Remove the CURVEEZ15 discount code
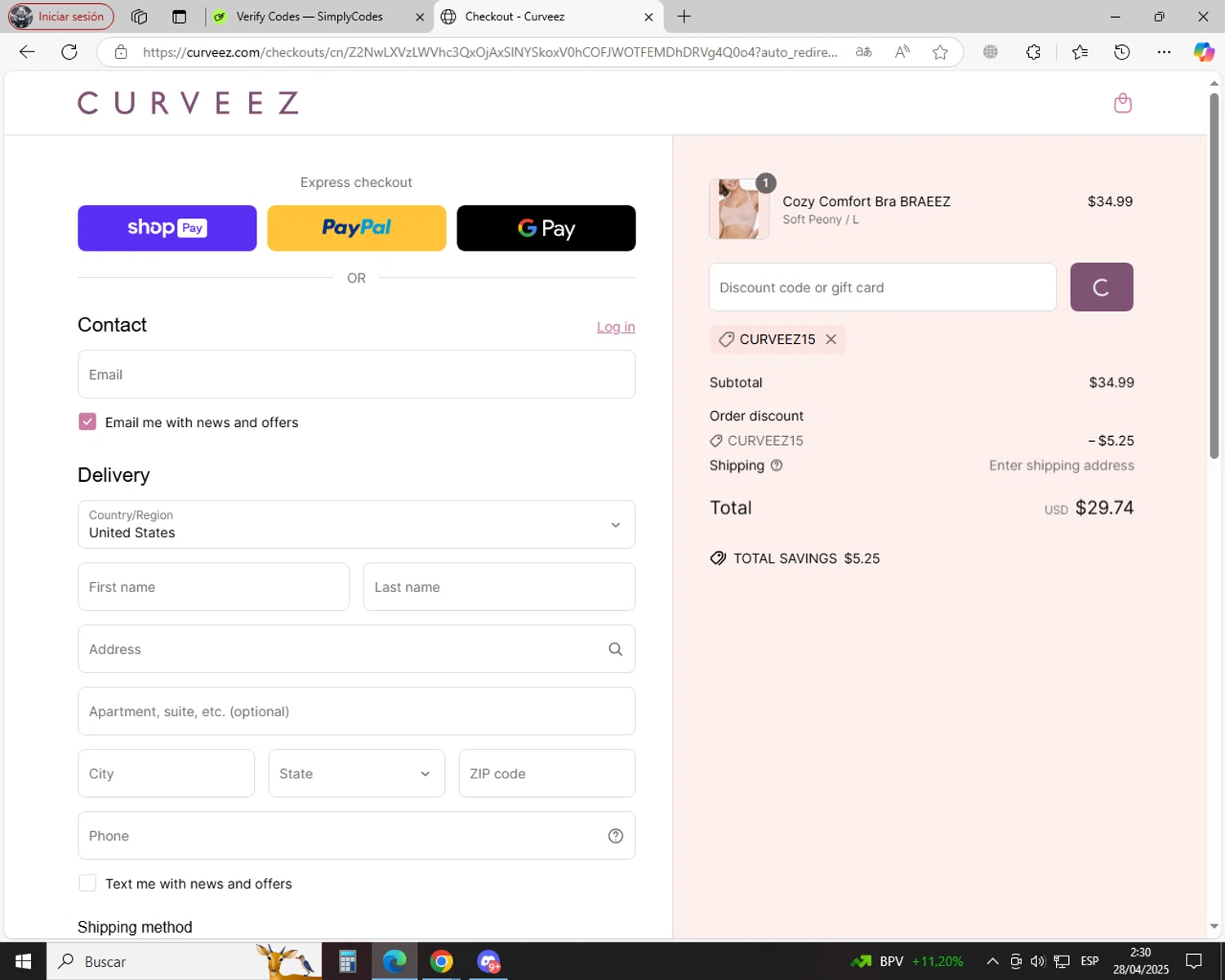Image resolution: width=1225 pixels, height=980 pixels. (x=831, y=339)
